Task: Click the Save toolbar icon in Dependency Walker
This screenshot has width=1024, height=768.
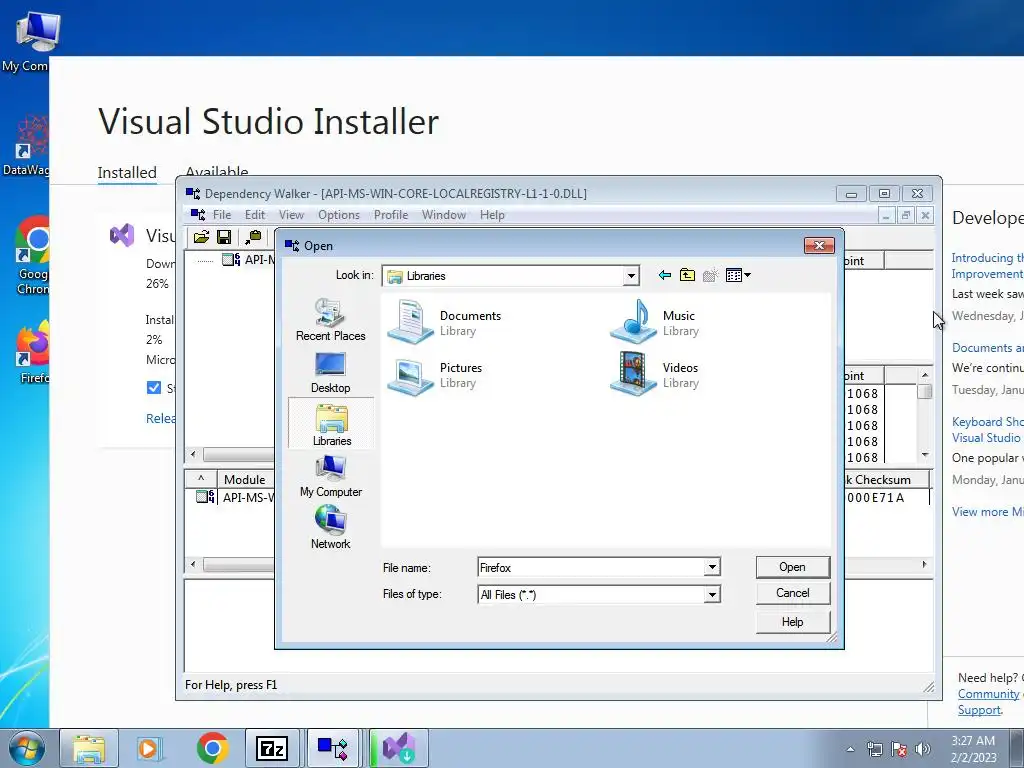Action: pyautogui.click(x=224, y=237)
